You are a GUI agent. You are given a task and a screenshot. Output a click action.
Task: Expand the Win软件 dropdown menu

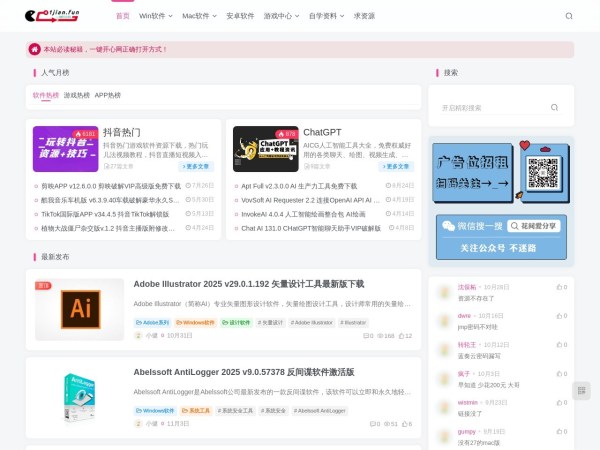click(x=156, y=16)
